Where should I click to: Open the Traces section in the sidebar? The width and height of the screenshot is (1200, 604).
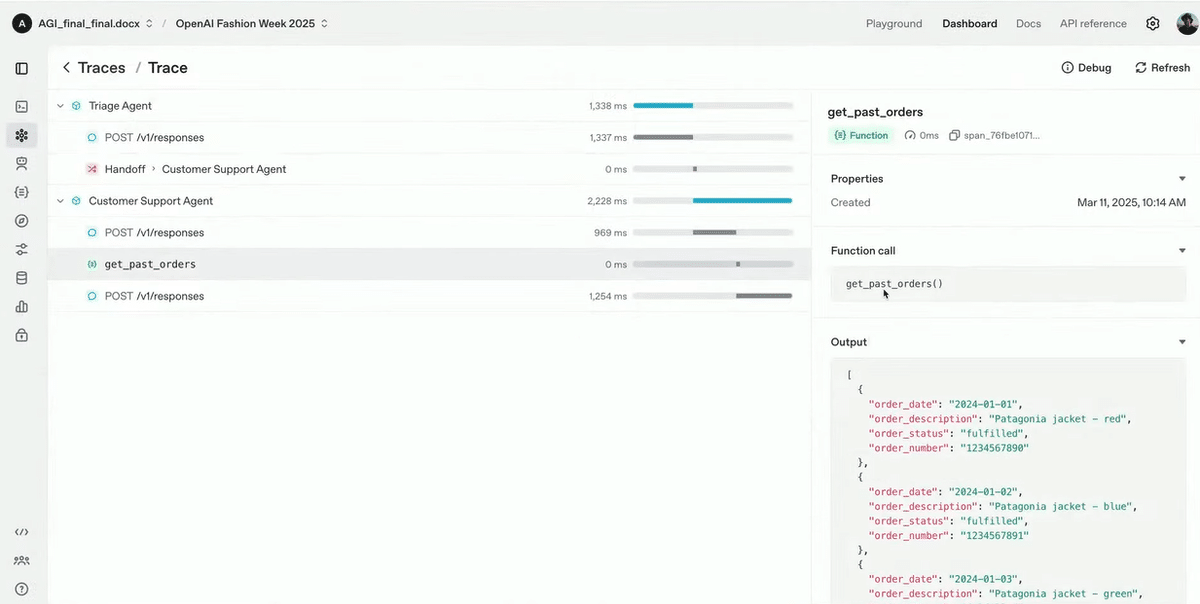pos(21,135)
